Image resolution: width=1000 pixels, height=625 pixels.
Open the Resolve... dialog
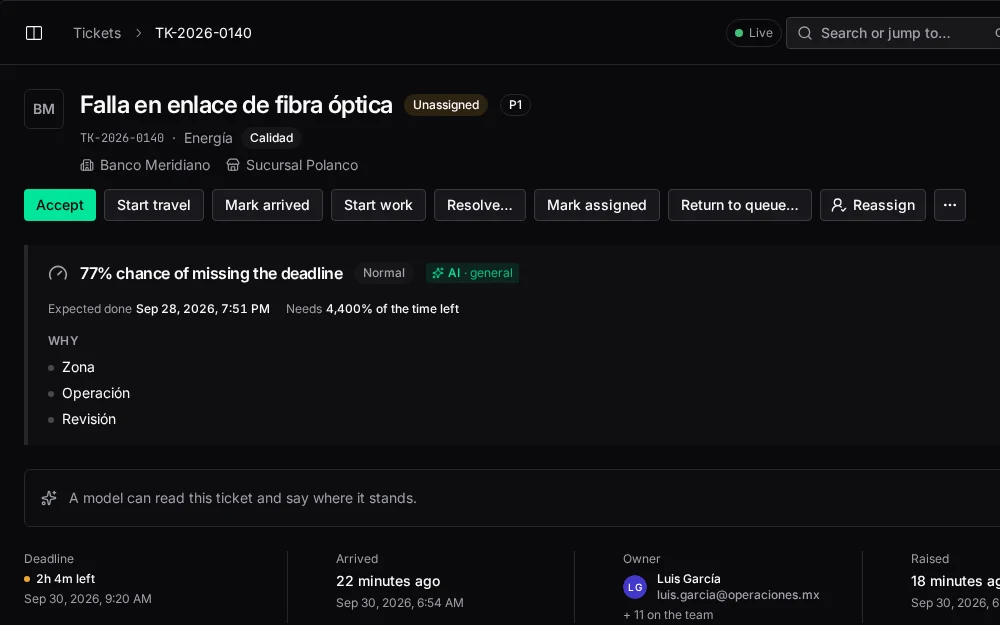(x=480, y=205)
